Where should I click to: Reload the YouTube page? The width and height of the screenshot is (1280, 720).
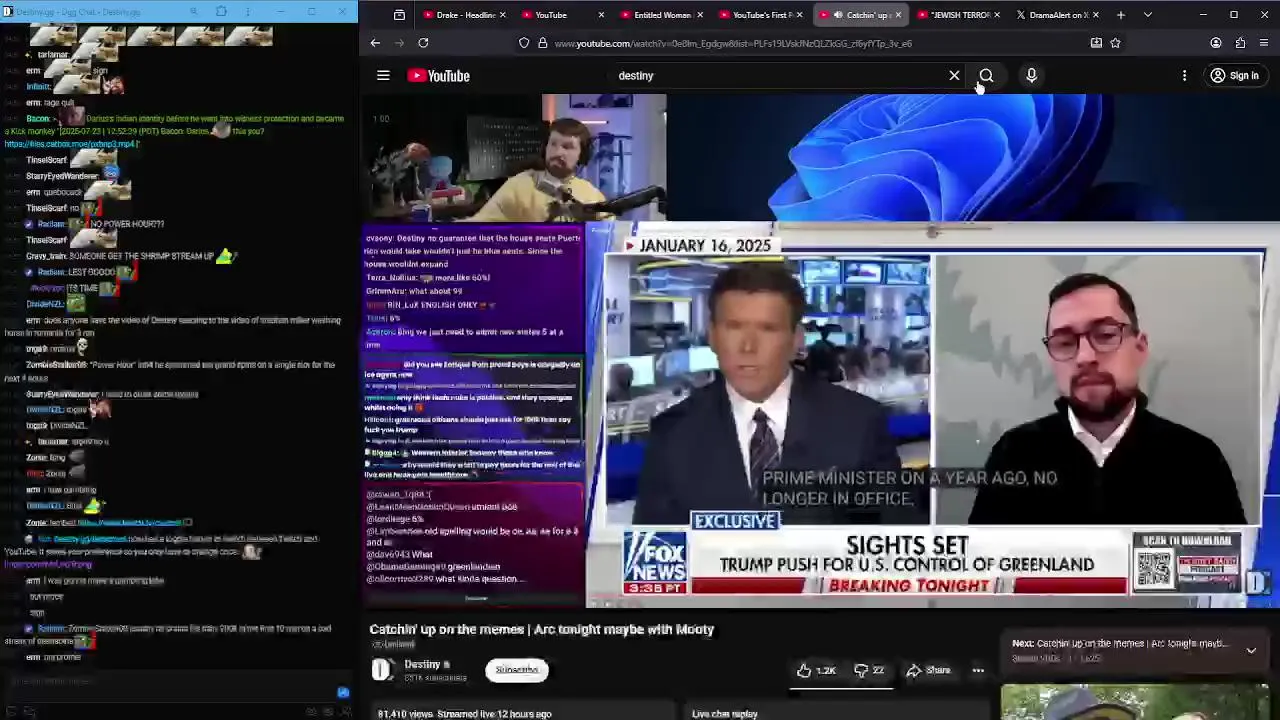(x=423, y=43)
